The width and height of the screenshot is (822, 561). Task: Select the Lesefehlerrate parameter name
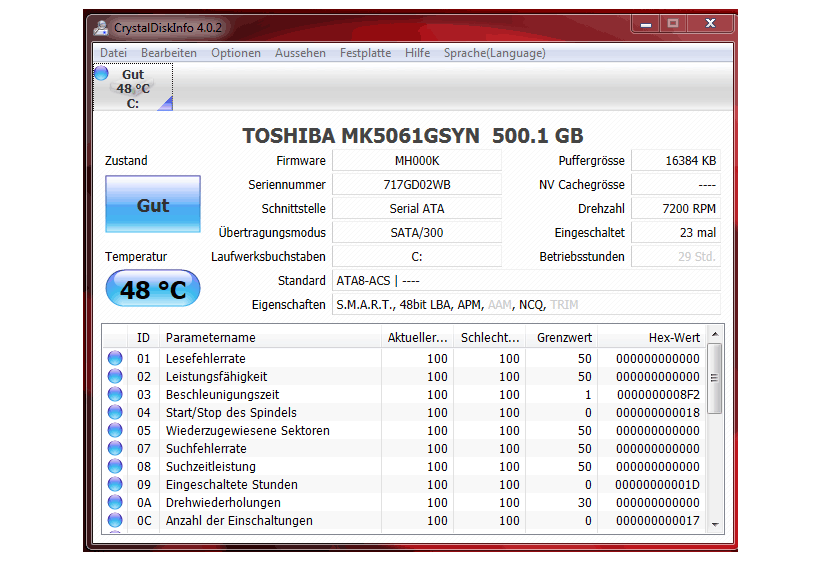point(206,359)
